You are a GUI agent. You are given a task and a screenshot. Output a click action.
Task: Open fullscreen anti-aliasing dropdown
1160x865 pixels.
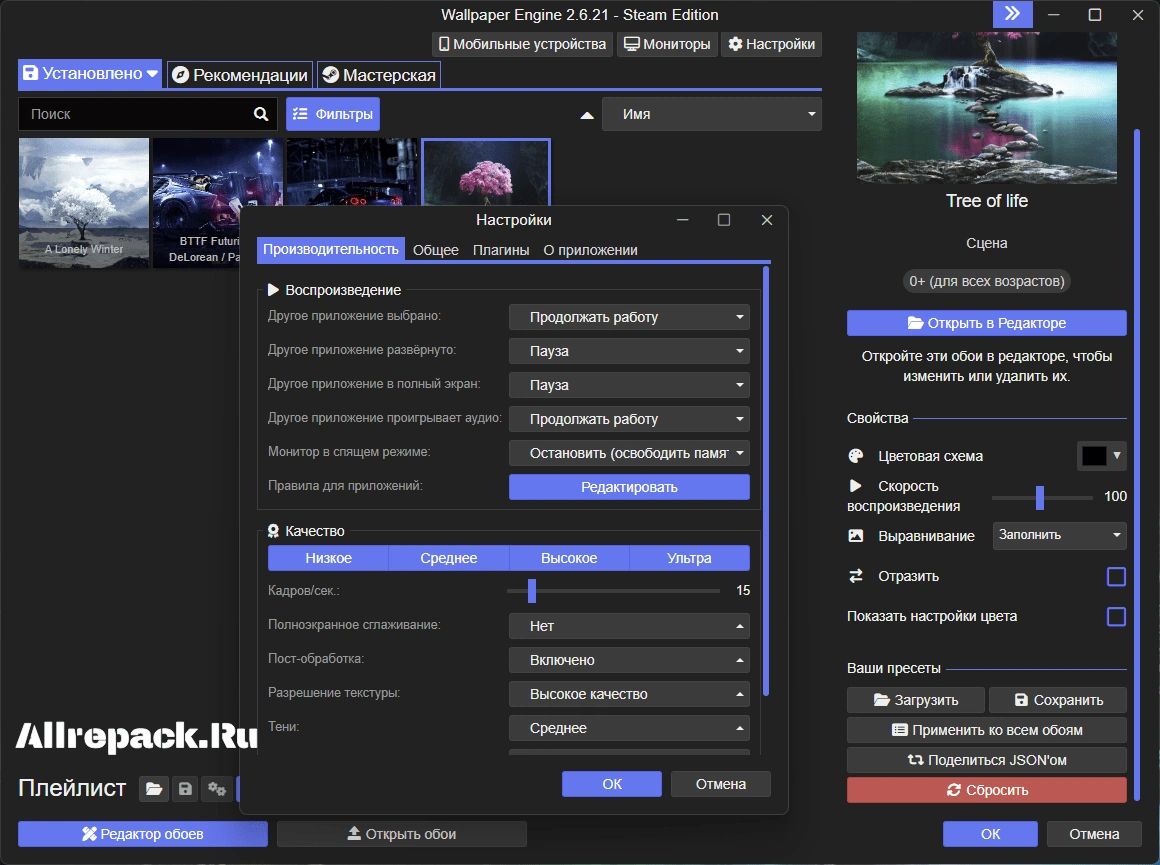point(629,626)
